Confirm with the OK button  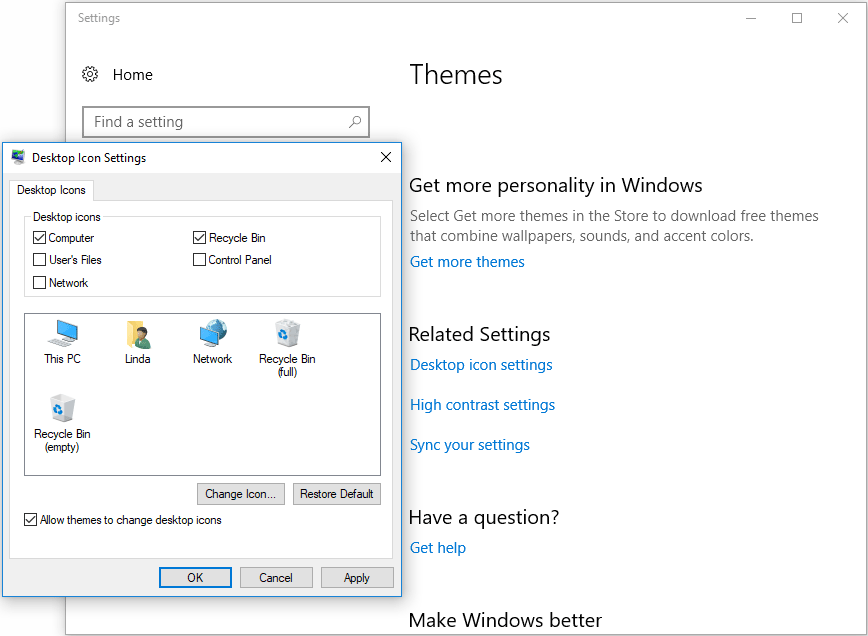[195, 577]
